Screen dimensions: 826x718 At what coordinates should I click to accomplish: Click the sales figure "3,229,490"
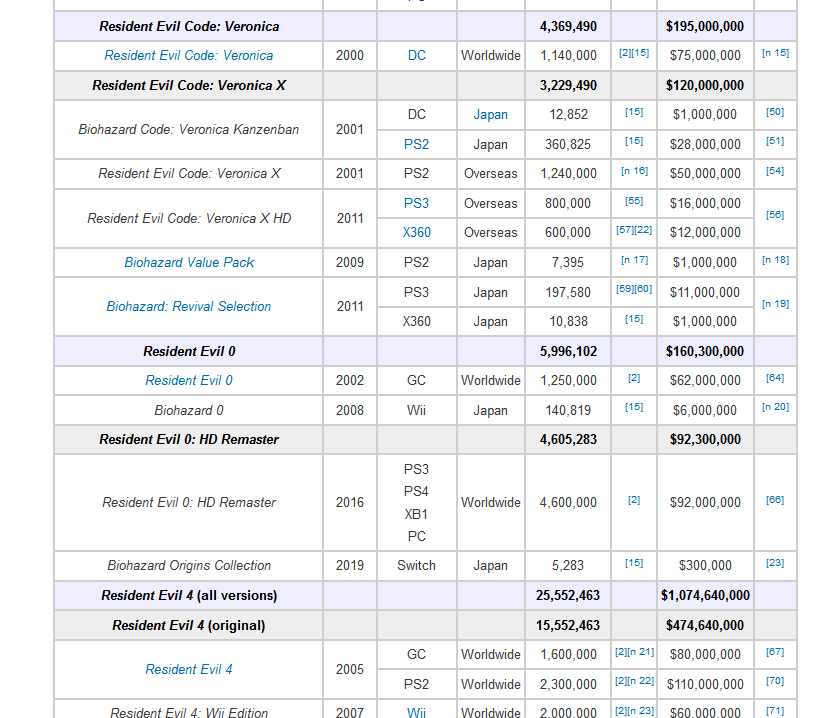568,85
